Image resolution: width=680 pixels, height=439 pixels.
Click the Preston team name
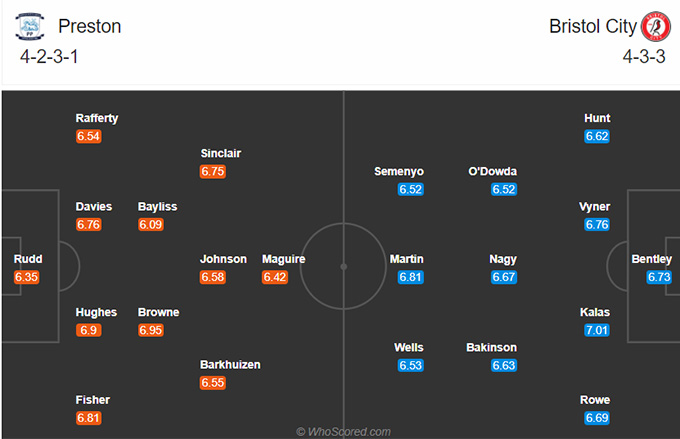(90, 26)
